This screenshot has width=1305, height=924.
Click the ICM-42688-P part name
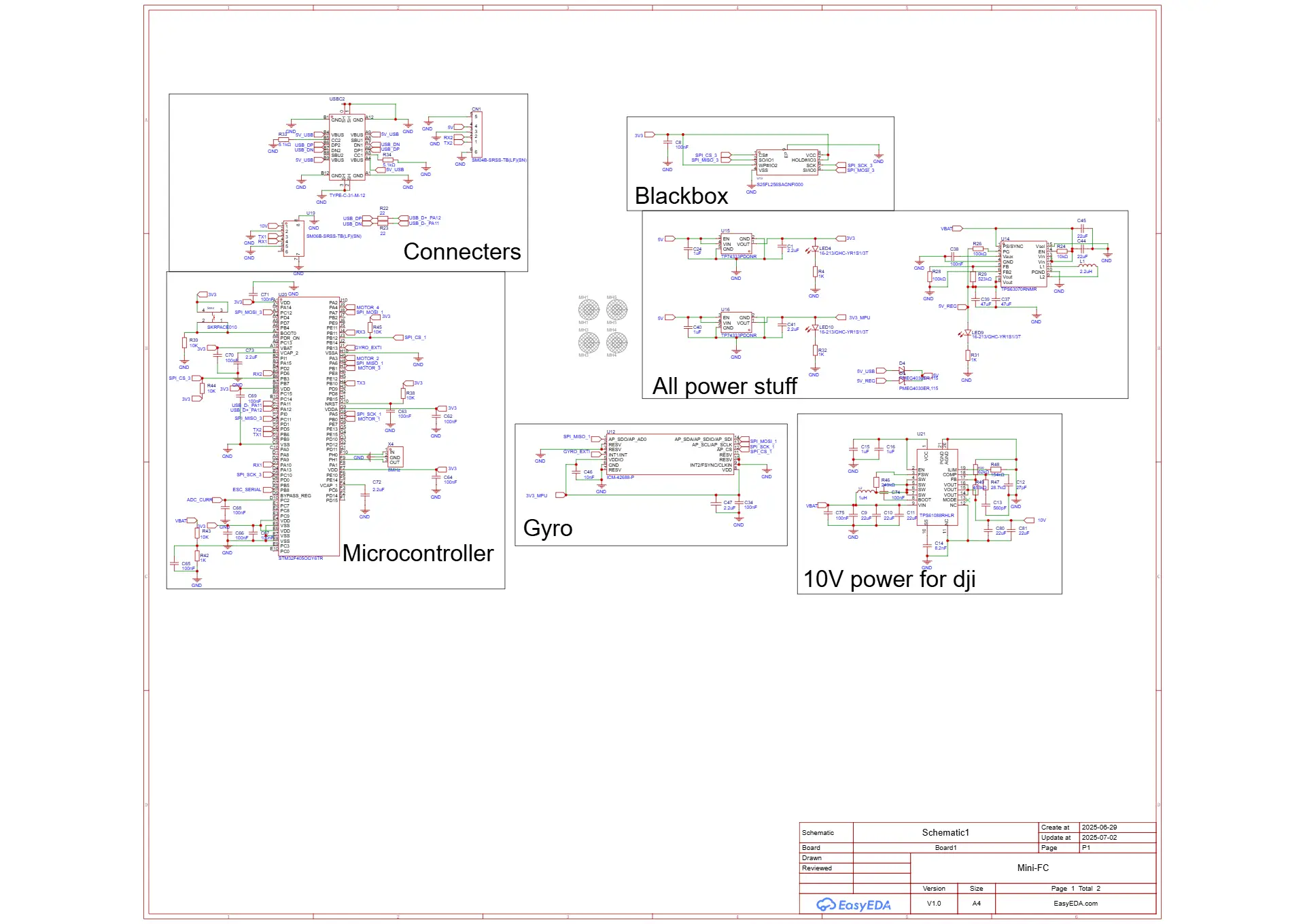[621, 478]
